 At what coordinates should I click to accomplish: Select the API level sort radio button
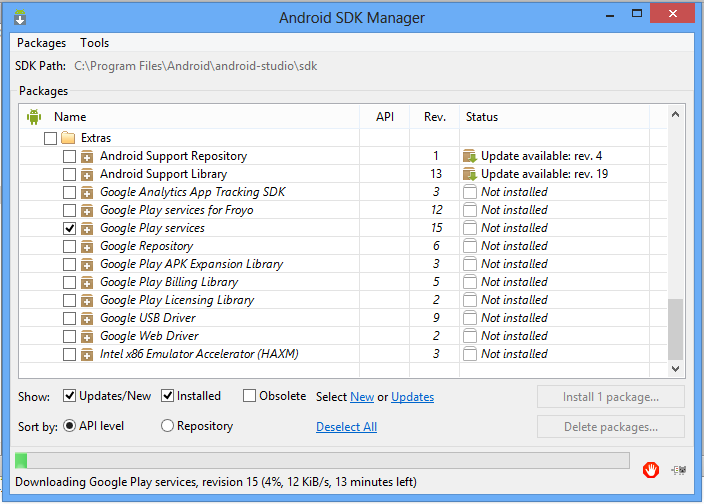pyautogui.click(x=69, y=425)
